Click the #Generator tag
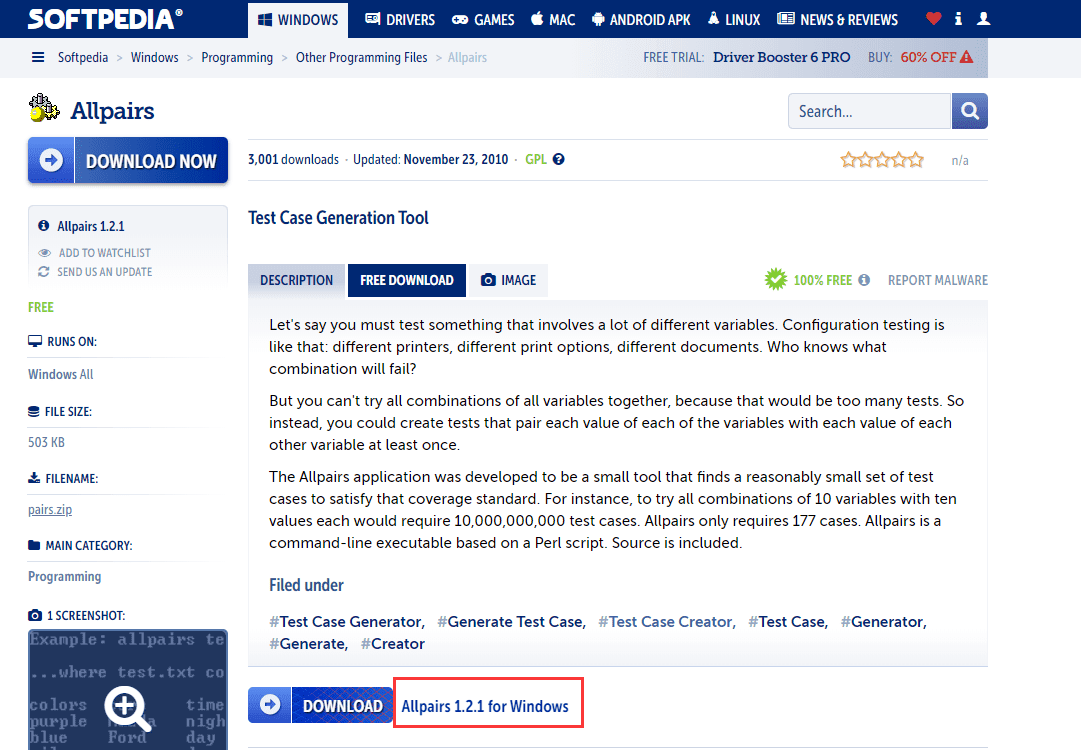1081x750 pixels. pos(883,622)
